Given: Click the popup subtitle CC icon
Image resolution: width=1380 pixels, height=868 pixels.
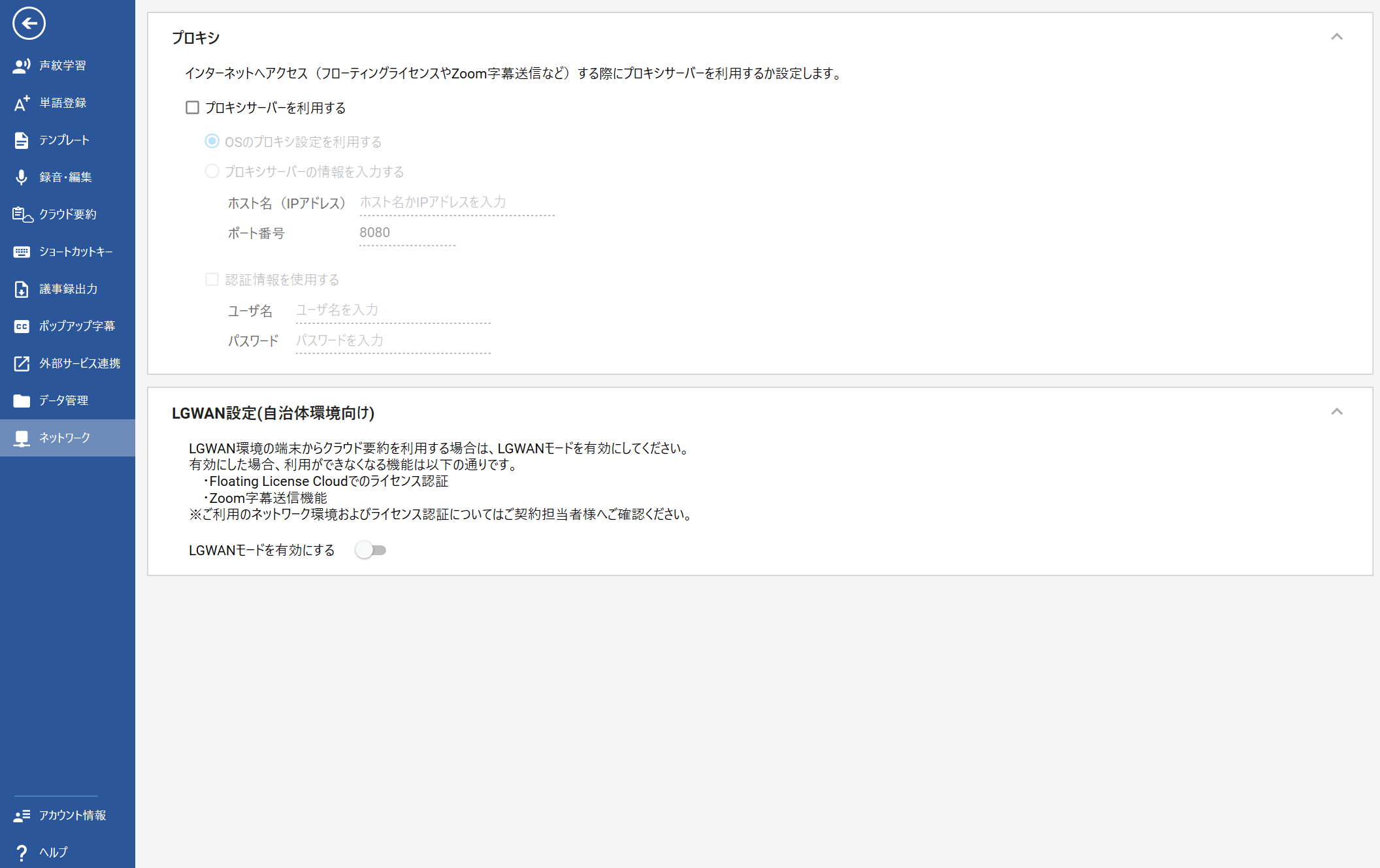Looking at the screenshot, I should coord(22,326).
